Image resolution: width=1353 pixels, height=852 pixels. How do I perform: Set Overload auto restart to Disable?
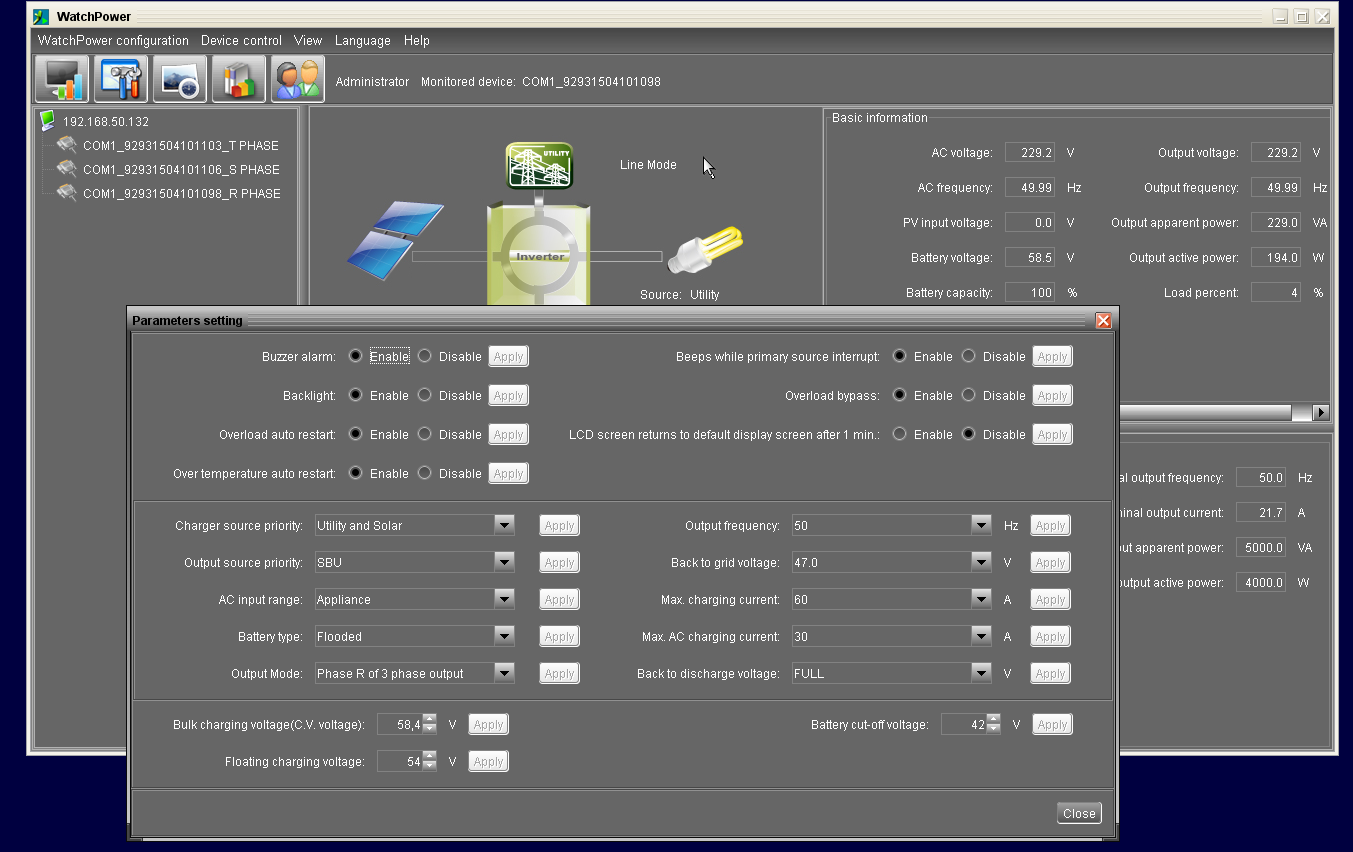[x=425, y=434]
